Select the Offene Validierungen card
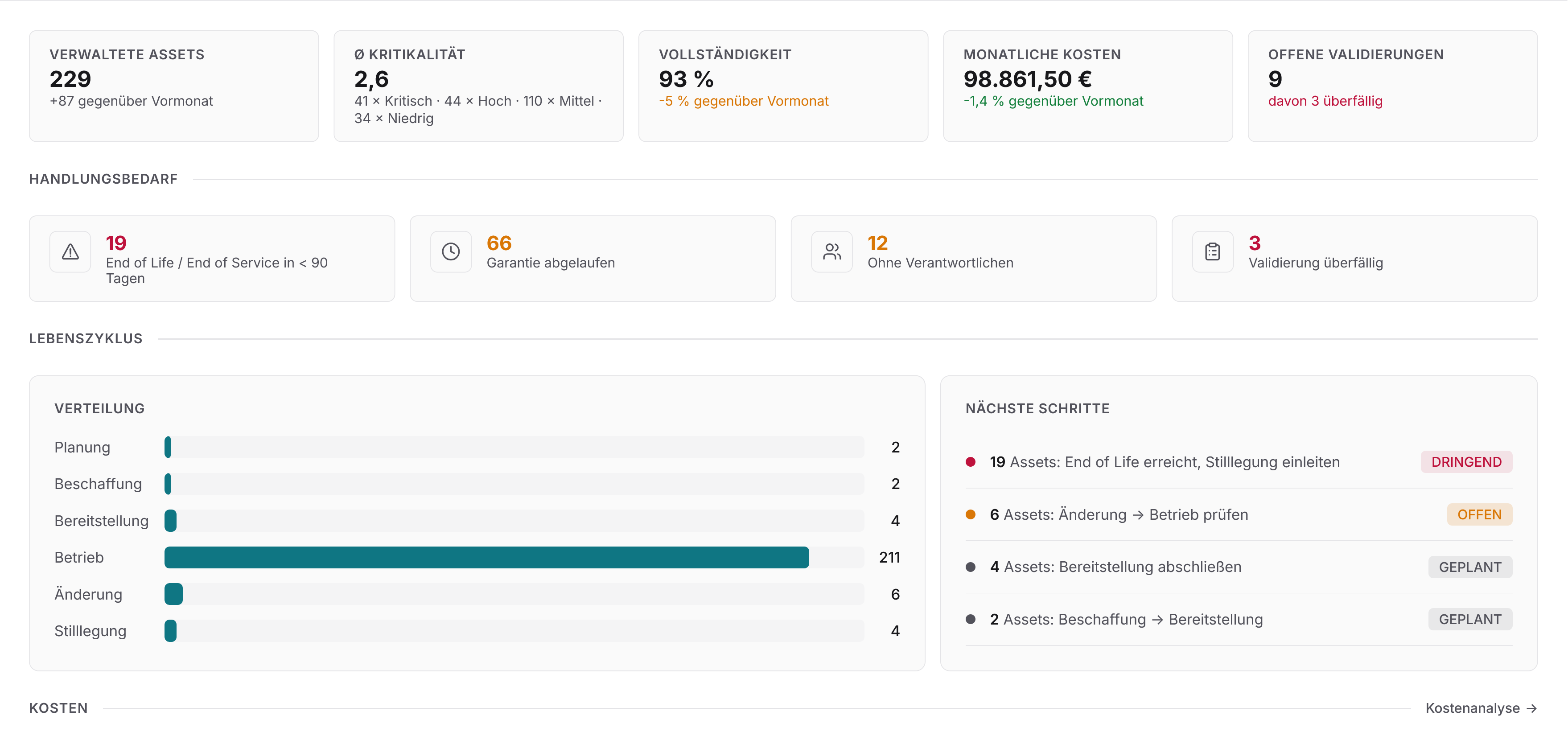1568x736 pixels. coord(1393,86)
